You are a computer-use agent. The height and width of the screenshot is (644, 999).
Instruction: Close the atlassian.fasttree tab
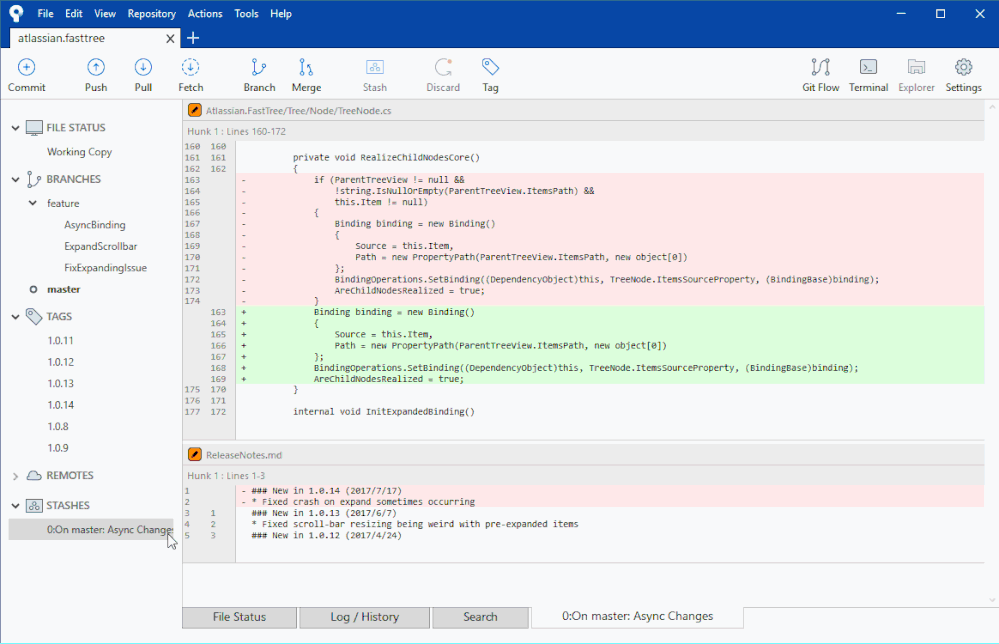[x=170, y=38]
